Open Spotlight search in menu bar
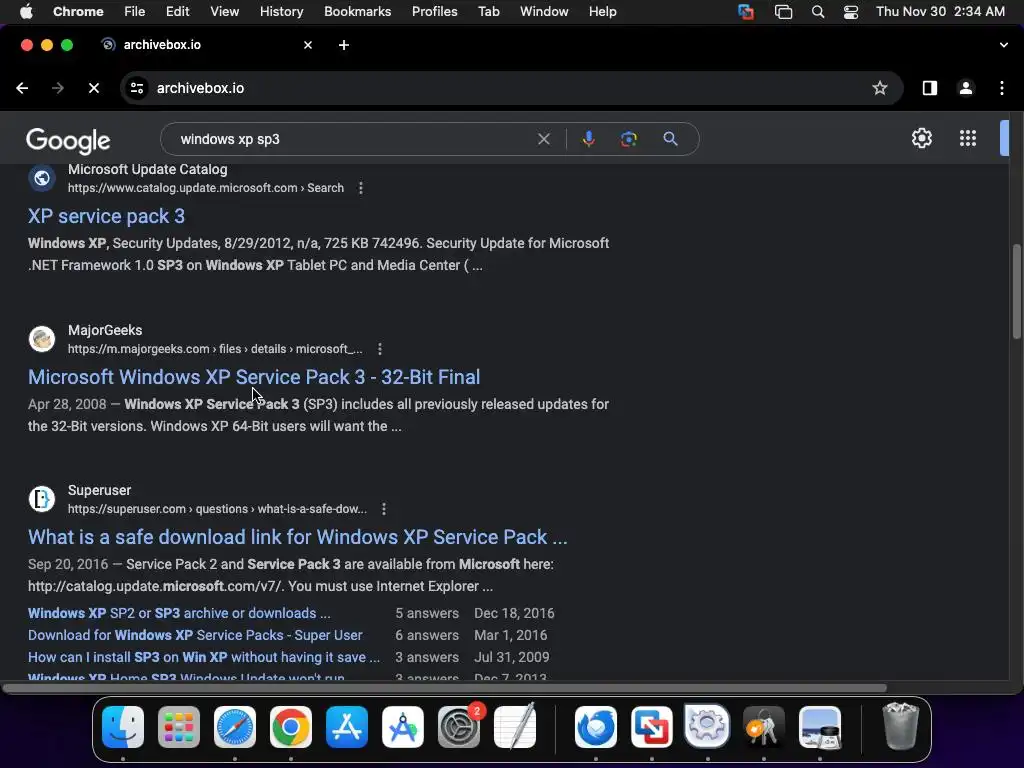This screenshot has width=1024, height=768. pos(818,12)
